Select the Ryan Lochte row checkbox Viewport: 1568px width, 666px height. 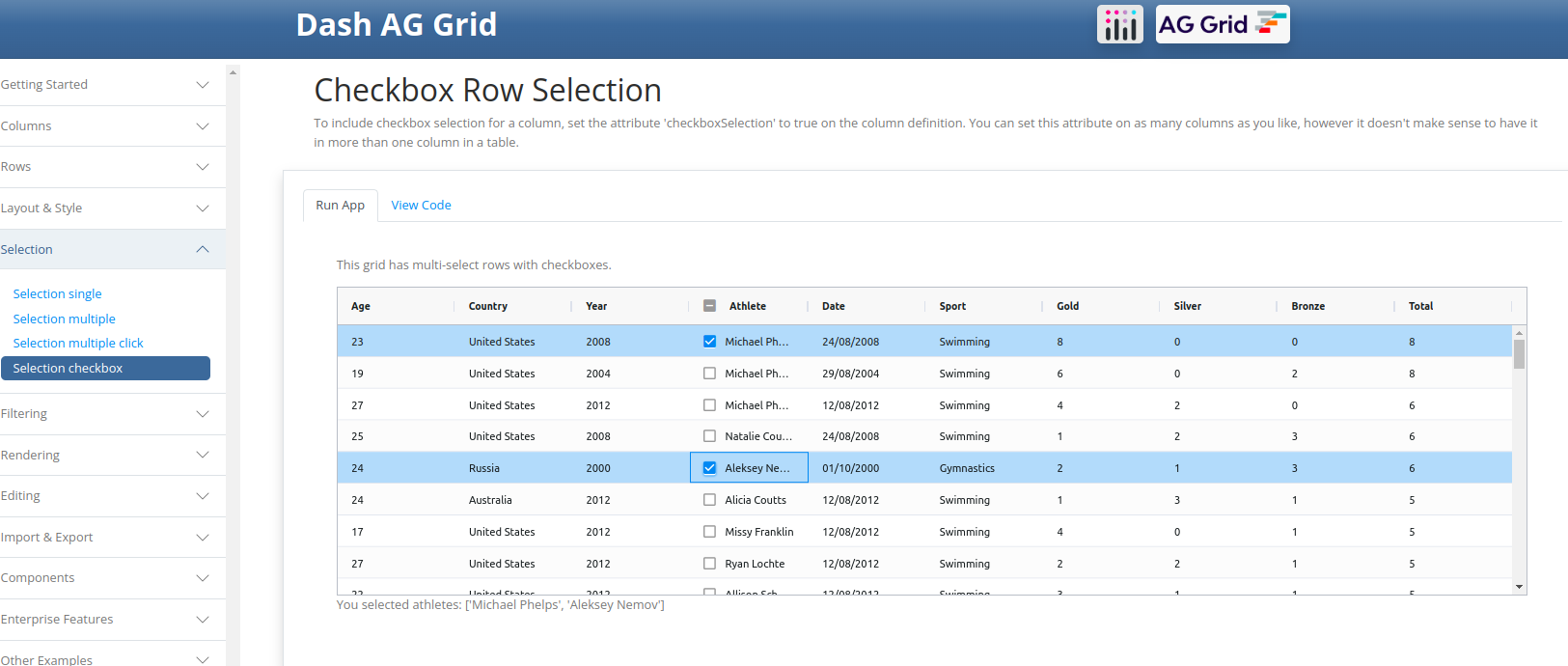click(x=709, y=564)
